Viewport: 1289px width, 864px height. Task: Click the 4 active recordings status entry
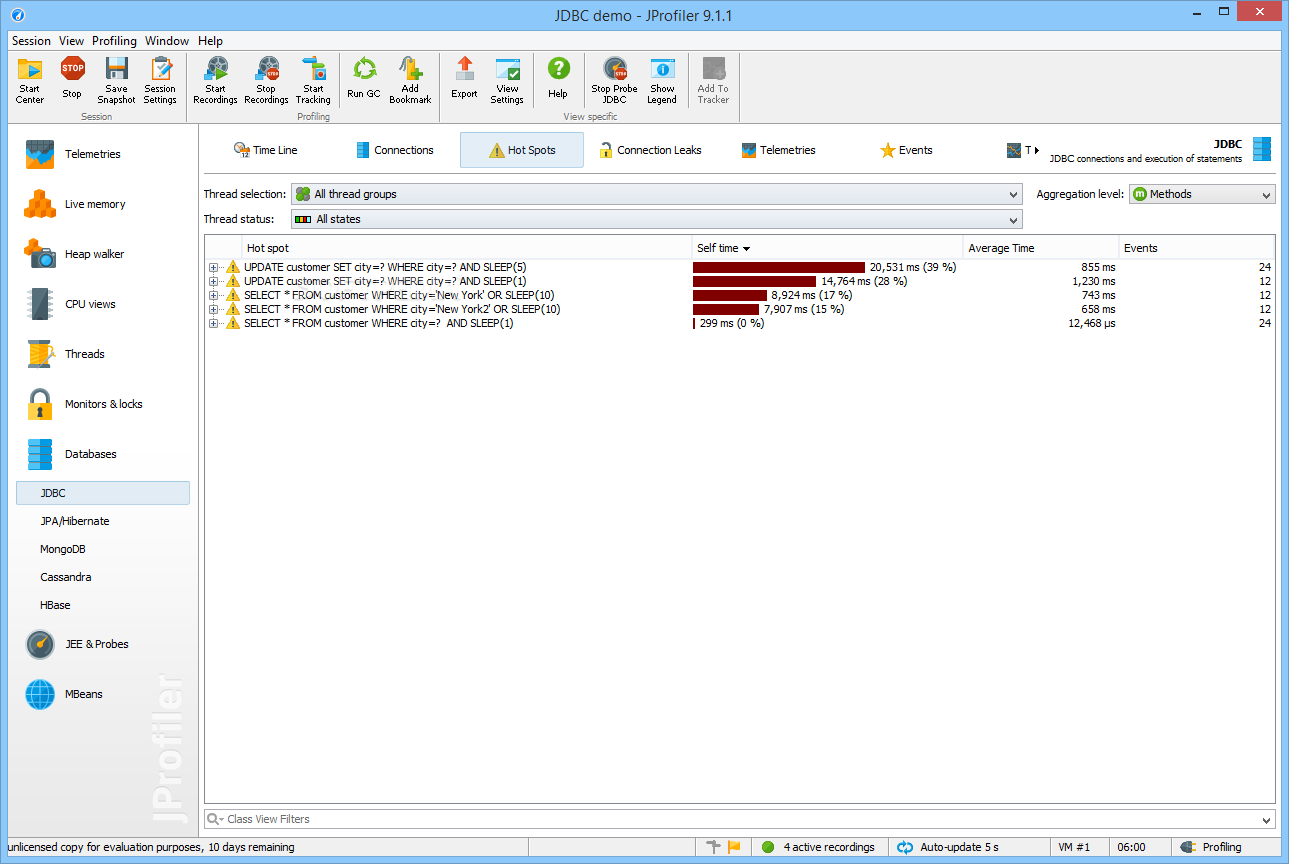coord(817,847)
